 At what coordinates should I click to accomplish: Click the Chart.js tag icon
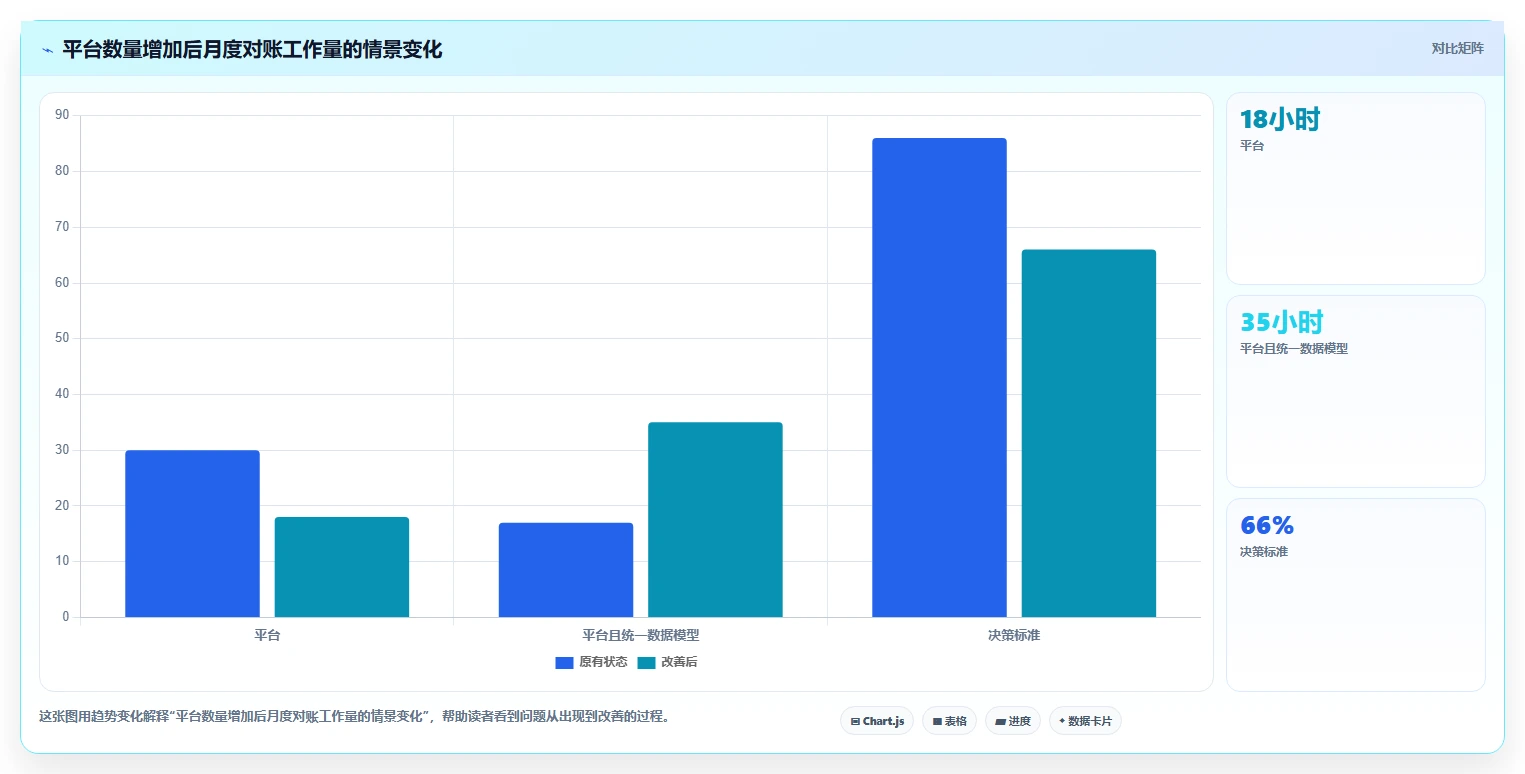pyautogui.click(x=855, y=721)
